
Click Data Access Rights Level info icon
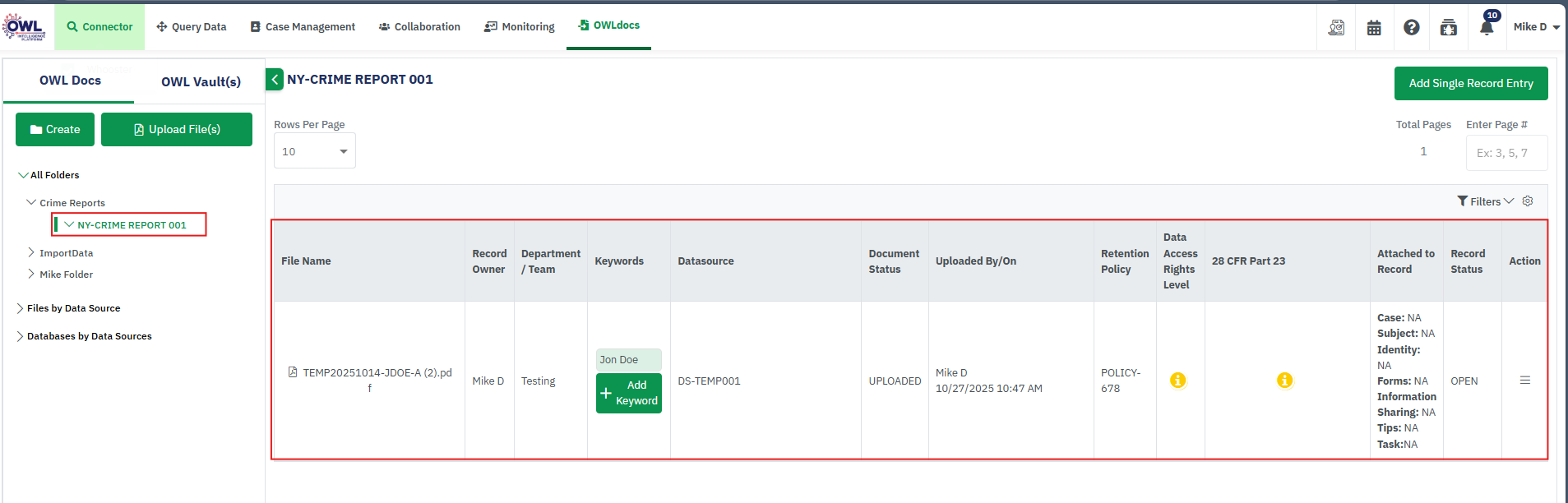1178,381
